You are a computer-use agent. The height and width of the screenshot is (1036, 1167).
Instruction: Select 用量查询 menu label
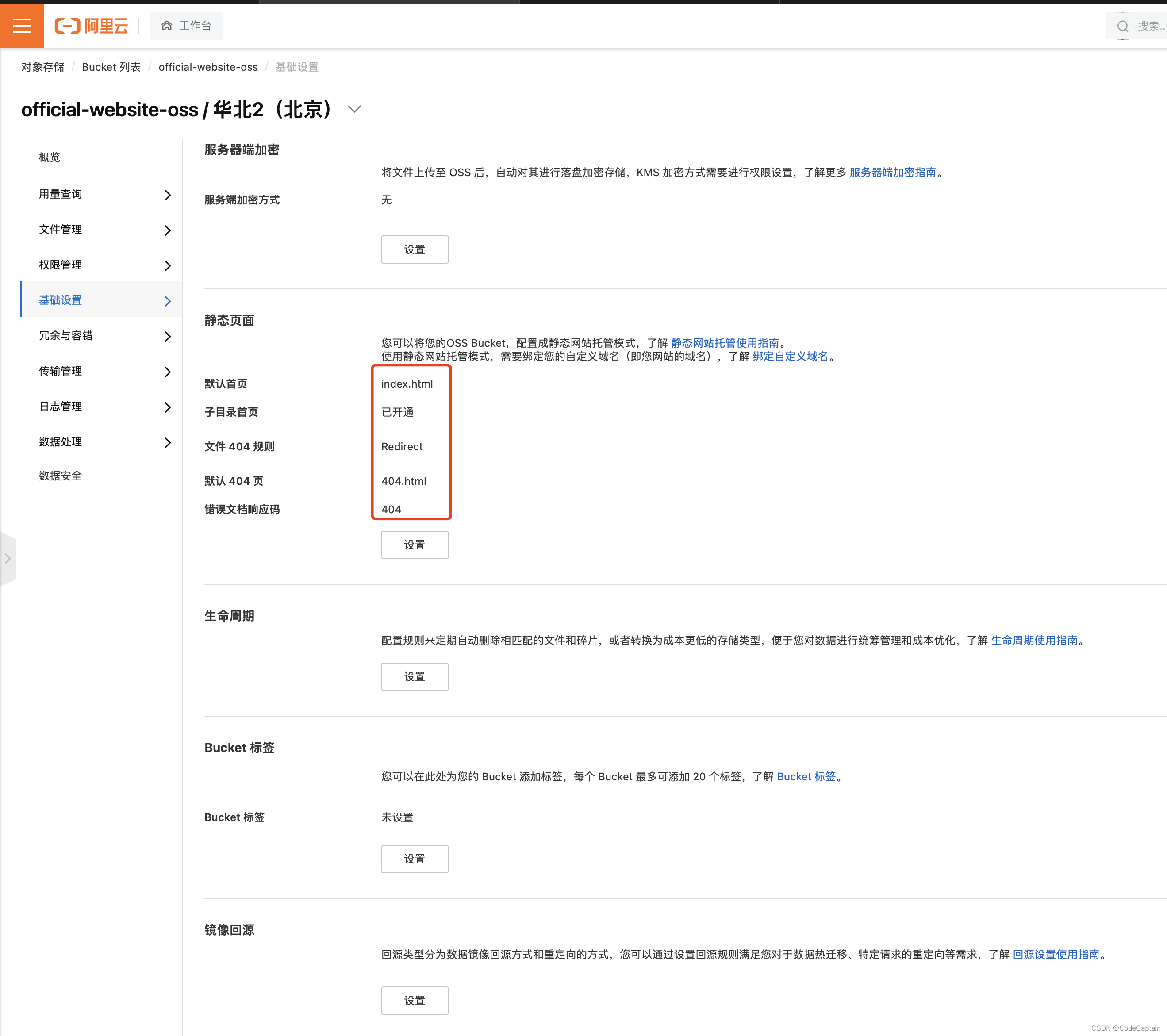pyautogui.click(x=61, y=194)
